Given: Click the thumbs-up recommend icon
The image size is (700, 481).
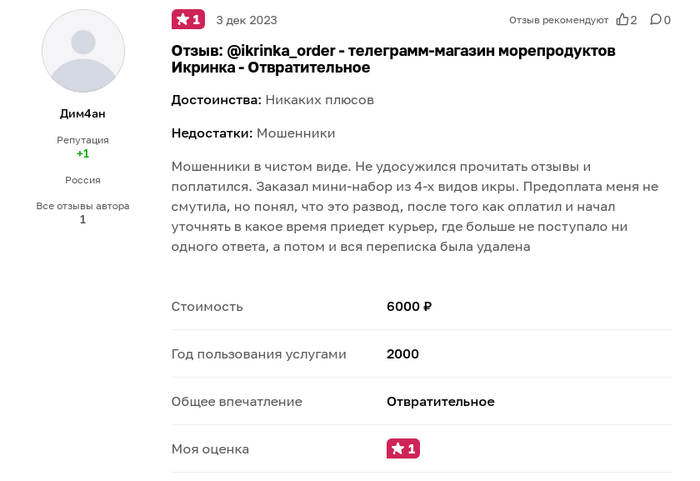Looking at the screenshot, I should [622, 20].
